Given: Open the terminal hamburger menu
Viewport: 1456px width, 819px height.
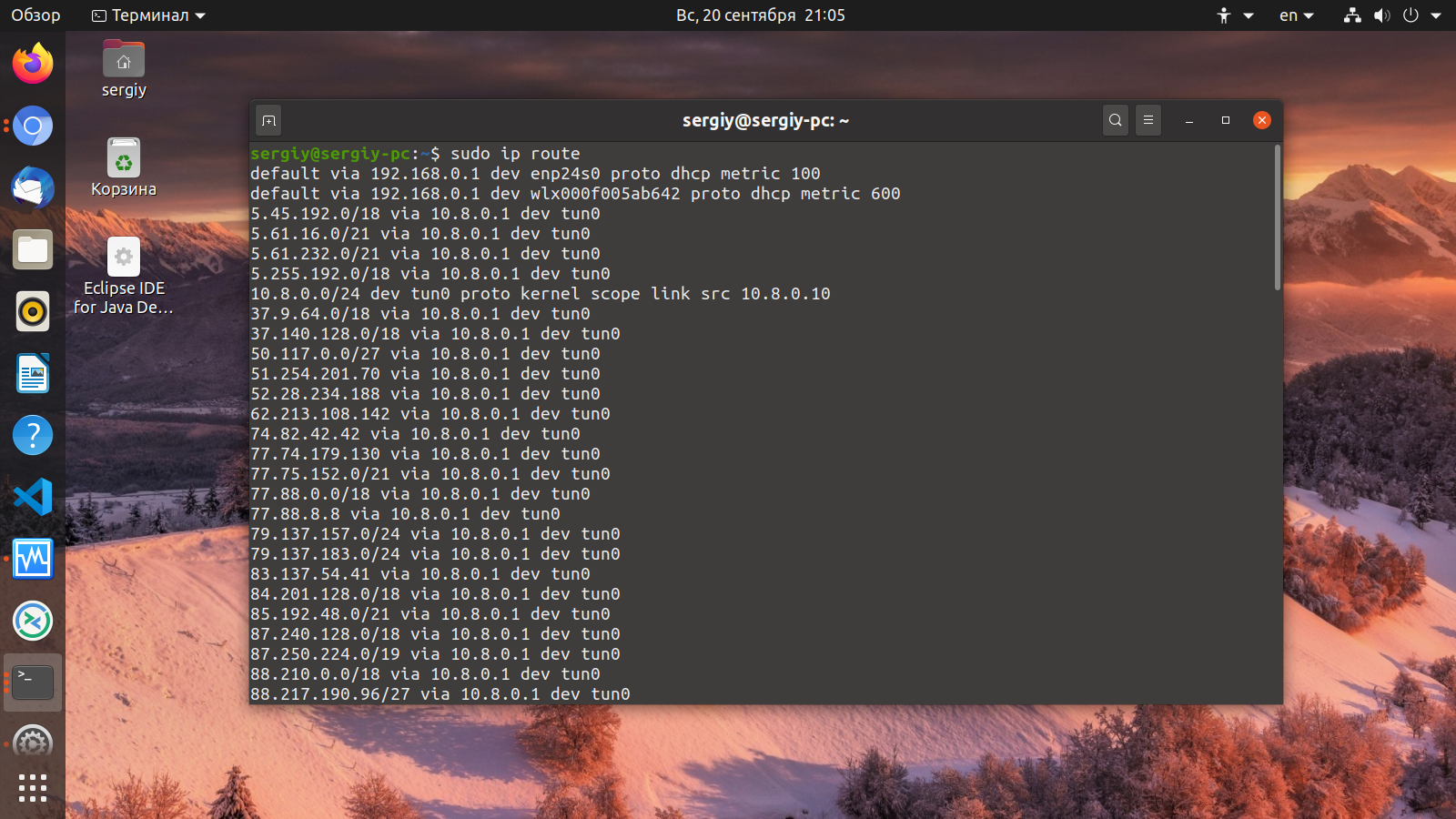Looking at the screenshot, I should (x=1148, y=120).
